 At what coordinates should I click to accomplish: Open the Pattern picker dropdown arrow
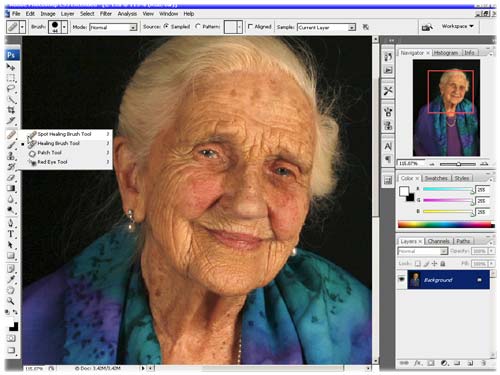[x=239, y=27]
